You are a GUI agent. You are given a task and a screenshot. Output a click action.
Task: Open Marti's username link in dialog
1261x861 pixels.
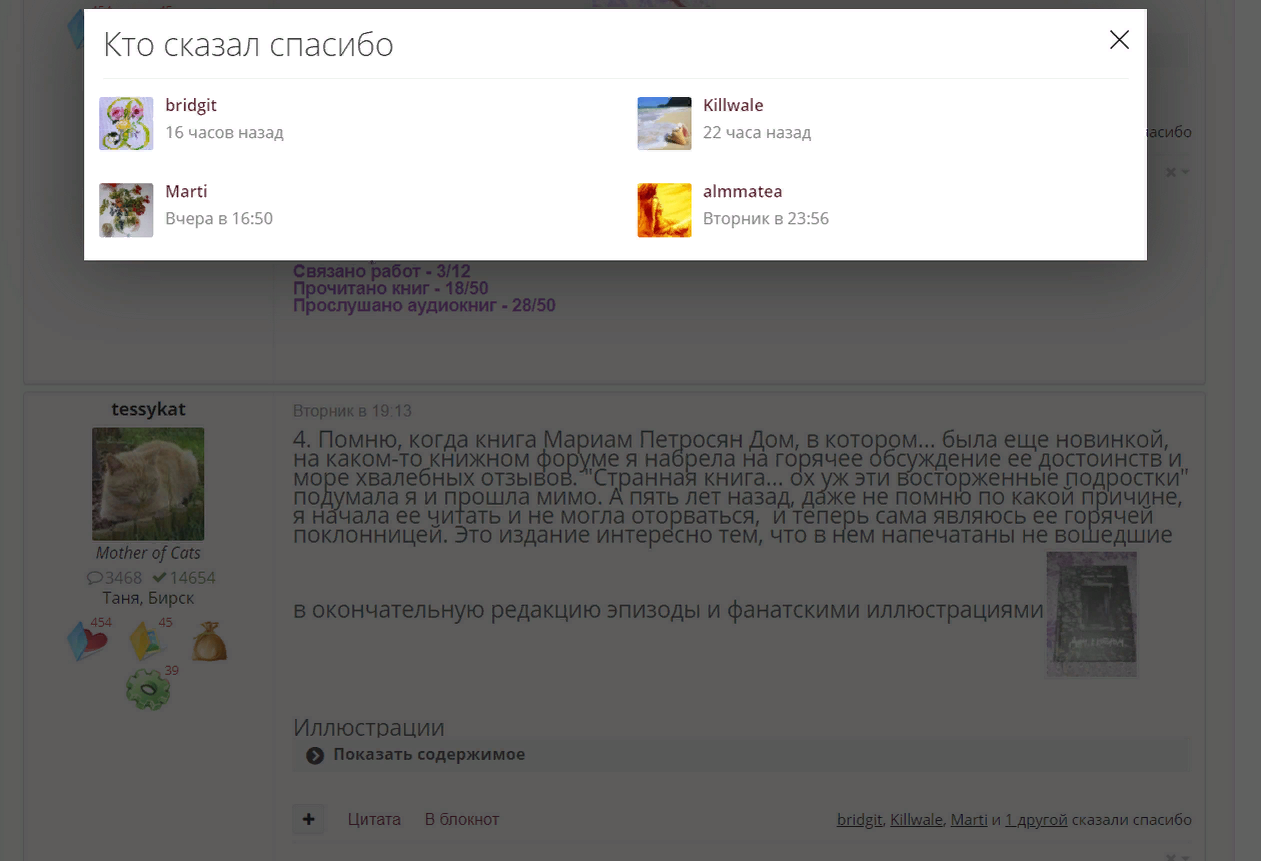pyautogui.click(x=186, y=191)
